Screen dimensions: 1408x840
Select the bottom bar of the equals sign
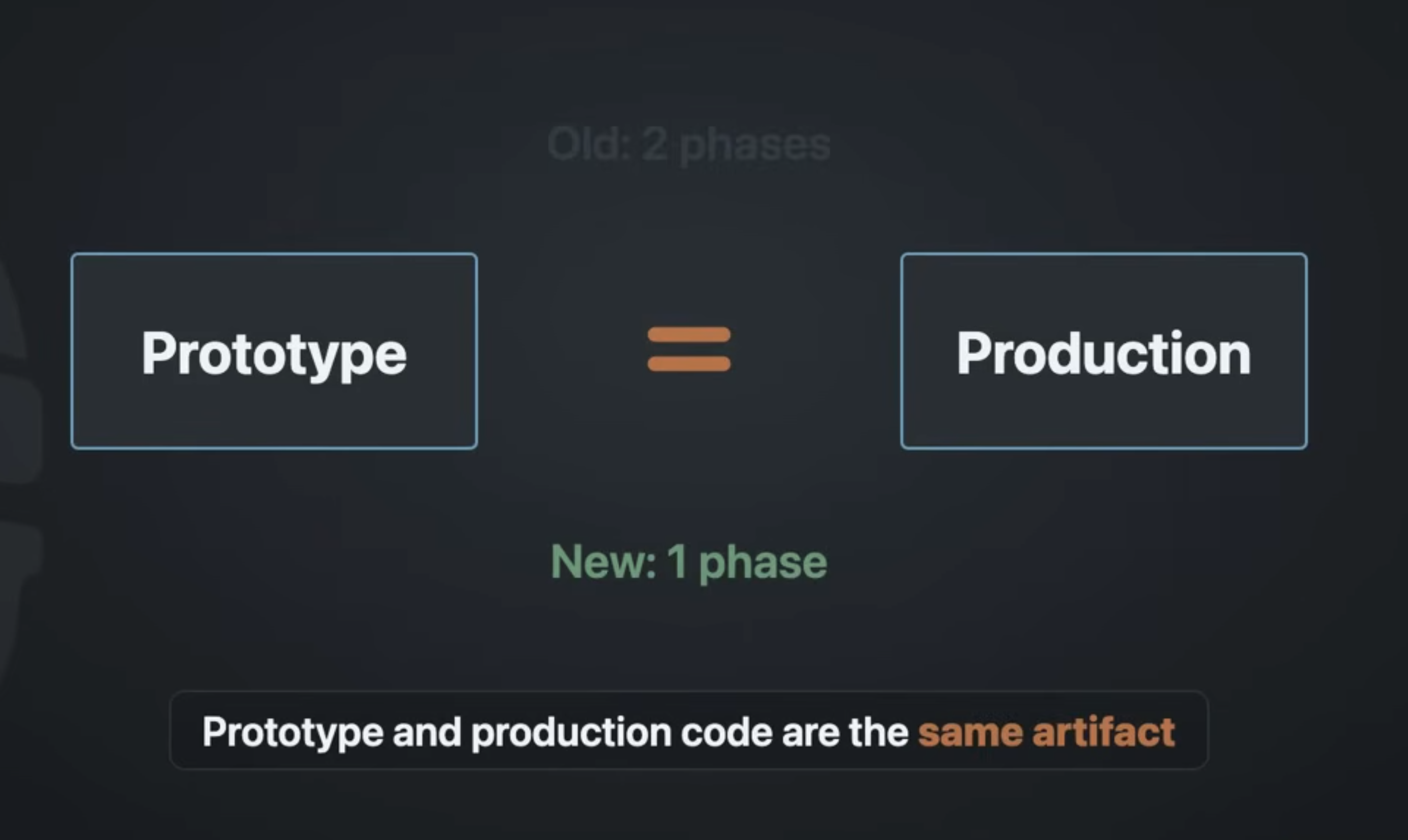[689, 364]
